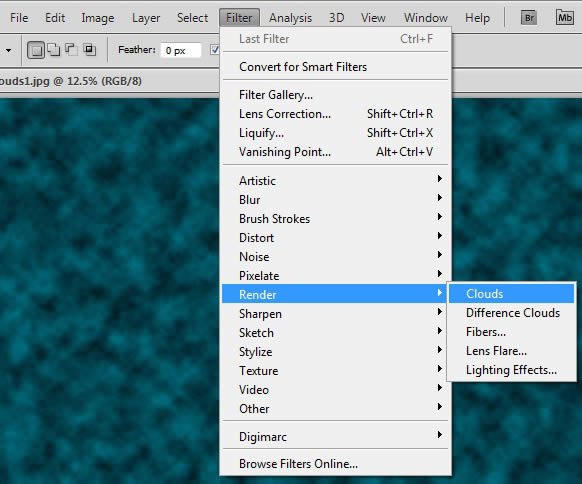This screenshot has width=582, height=484.
Task: Choose Convert for Smart Filters
Action: click(336, 67)
